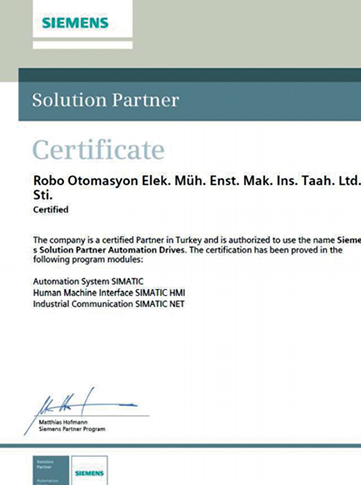This screenshot has width=361, height=485.
Task: Click the name 'Matthias Hofmann'
Action: coord(63,422)
